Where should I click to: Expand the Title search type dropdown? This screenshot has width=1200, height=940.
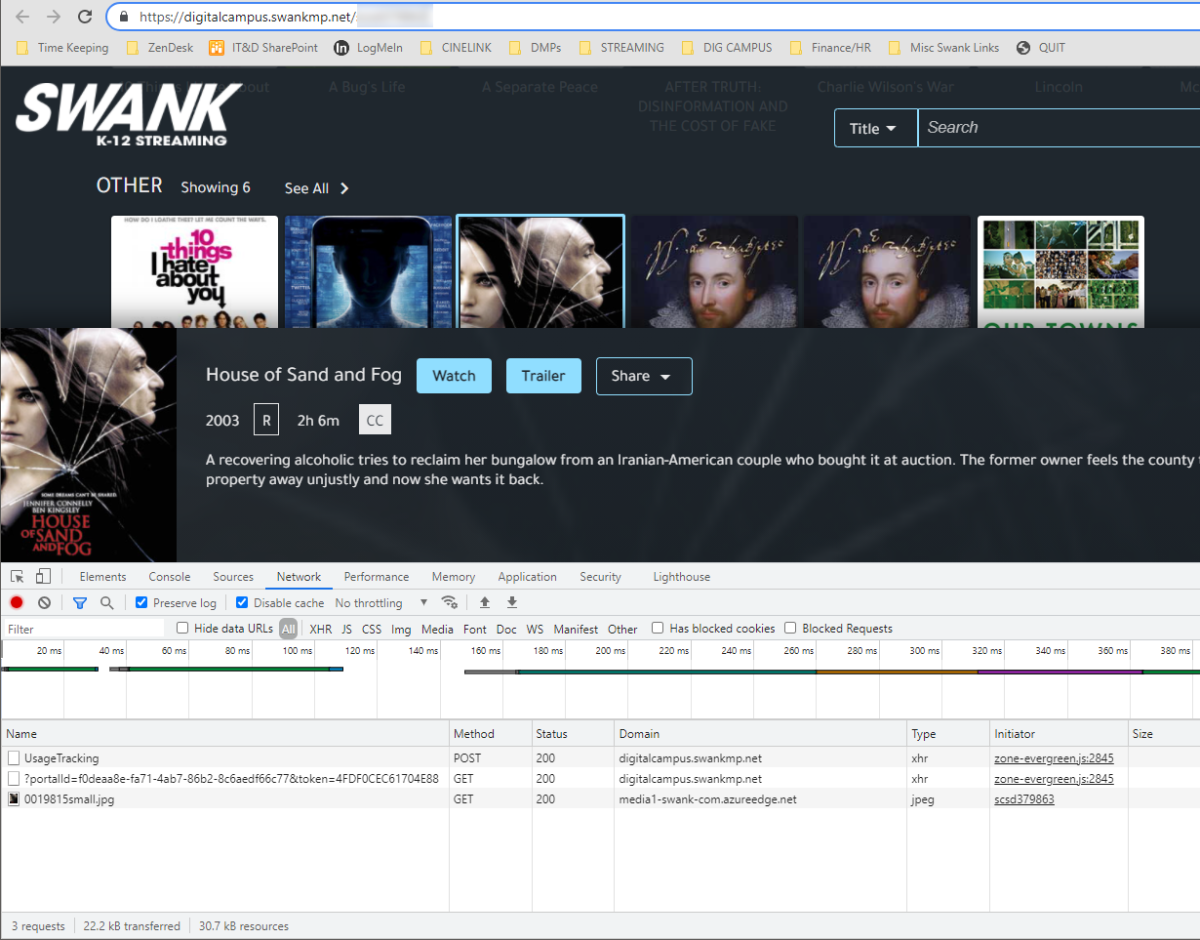click(x=874, y=128)
